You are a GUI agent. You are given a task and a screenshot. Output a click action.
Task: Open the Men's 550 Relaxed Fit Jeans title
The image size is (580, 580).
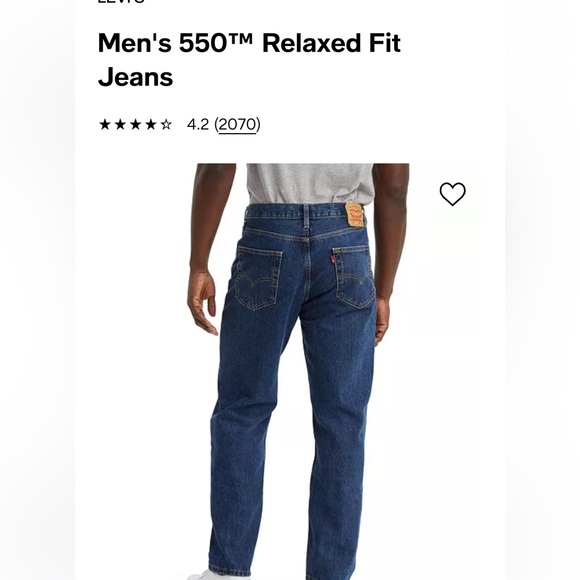pos(249,60)
